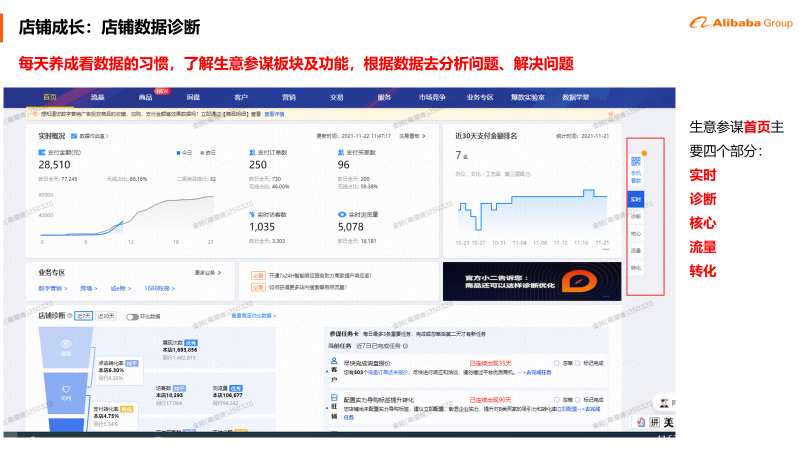Go to the 营销 navigation tab
This screenshot has height=450, width=800.
(x=289, y=97)
